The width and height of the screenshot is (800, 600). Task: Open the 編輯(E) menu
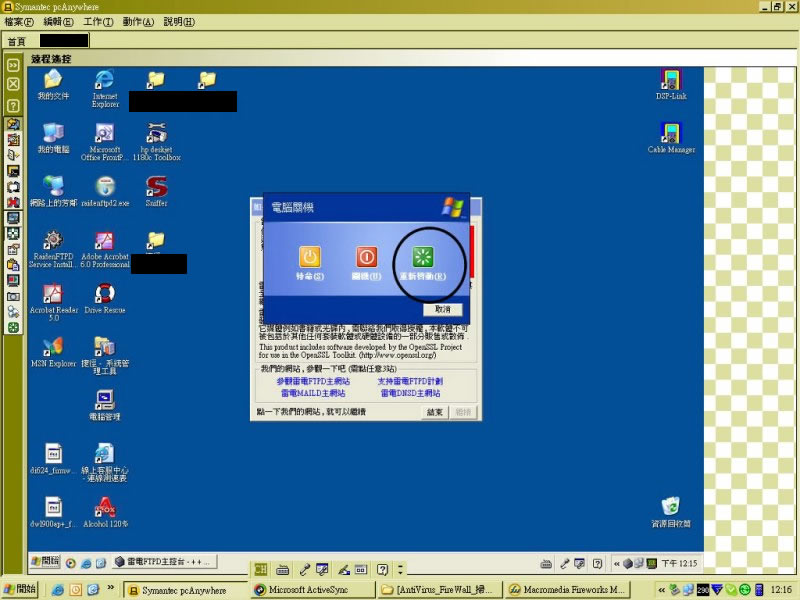click(59, 22)
